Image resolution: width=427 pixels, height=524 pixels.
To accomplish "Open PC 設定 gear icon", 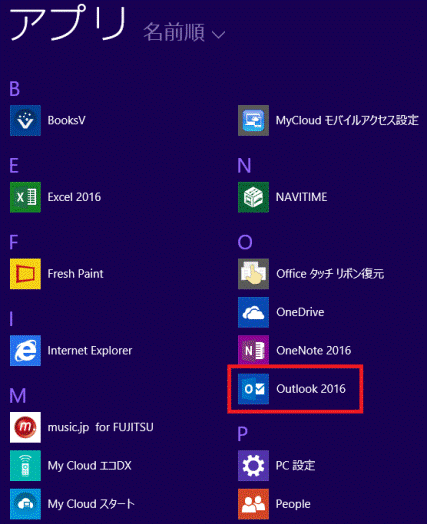I will [x=253, y=466].
